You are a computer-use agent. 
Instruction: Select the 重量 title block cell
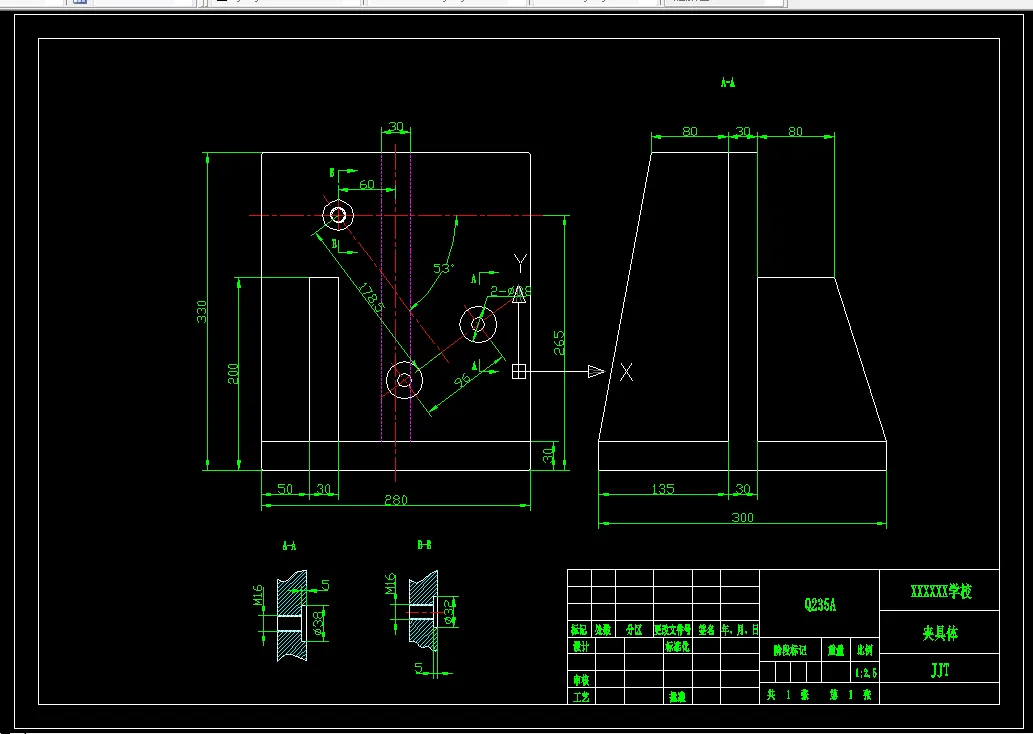click(836, 650)
